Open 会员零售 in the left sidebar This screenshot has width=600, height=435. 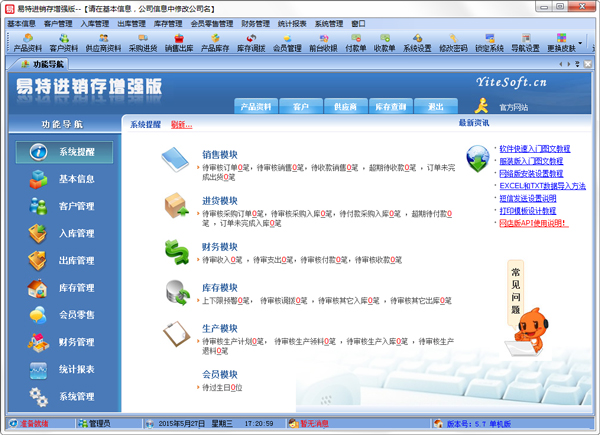pyautogui.click(x=65, y=315)
